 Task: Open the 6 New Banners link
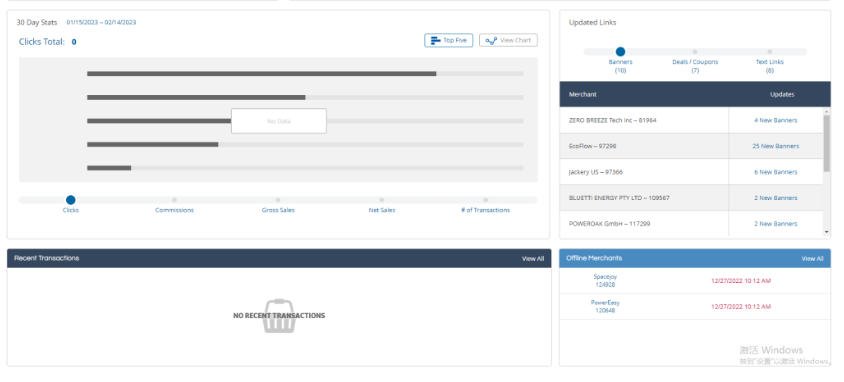[x=776, y=172]
